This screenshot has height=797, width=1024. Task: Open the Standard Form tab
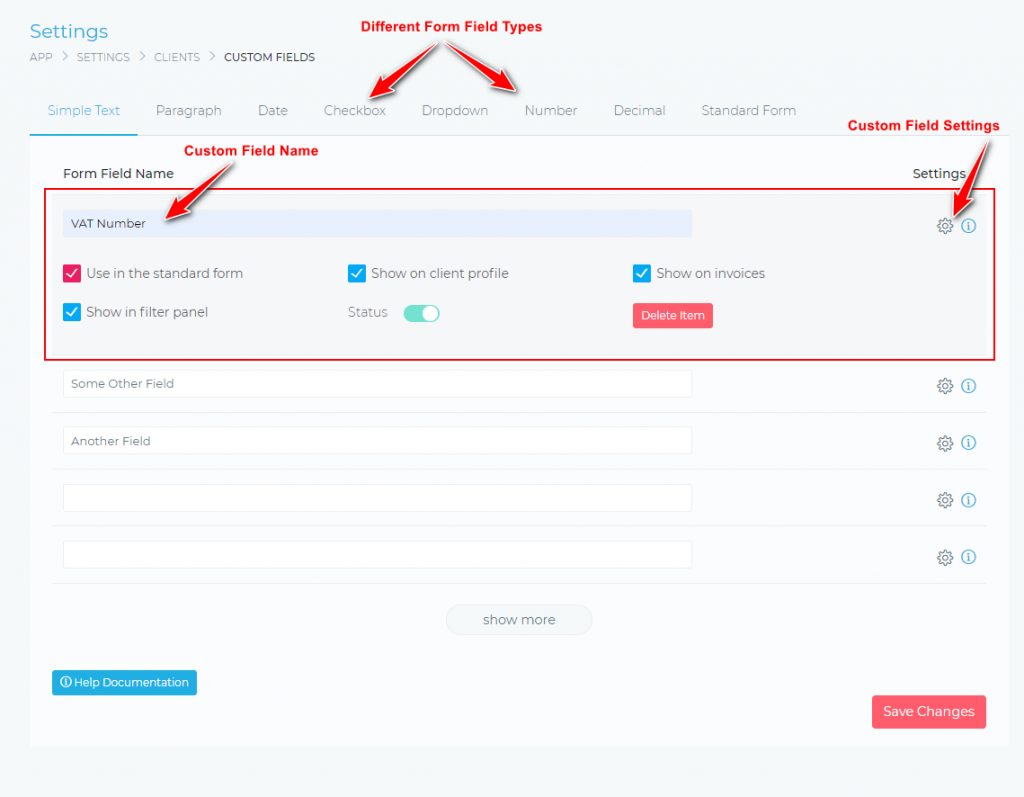tap(748, 110)
